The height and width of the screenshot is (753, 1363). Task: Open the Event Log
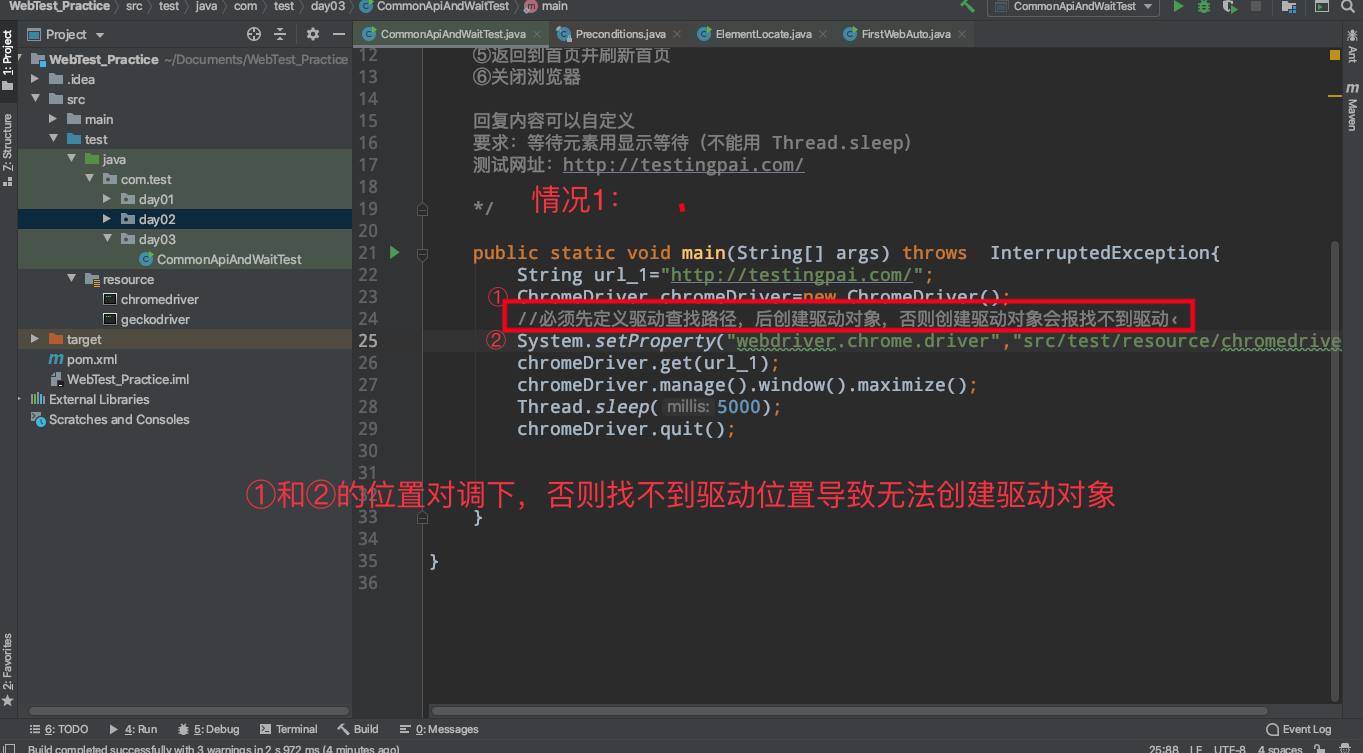point(1299,729)
